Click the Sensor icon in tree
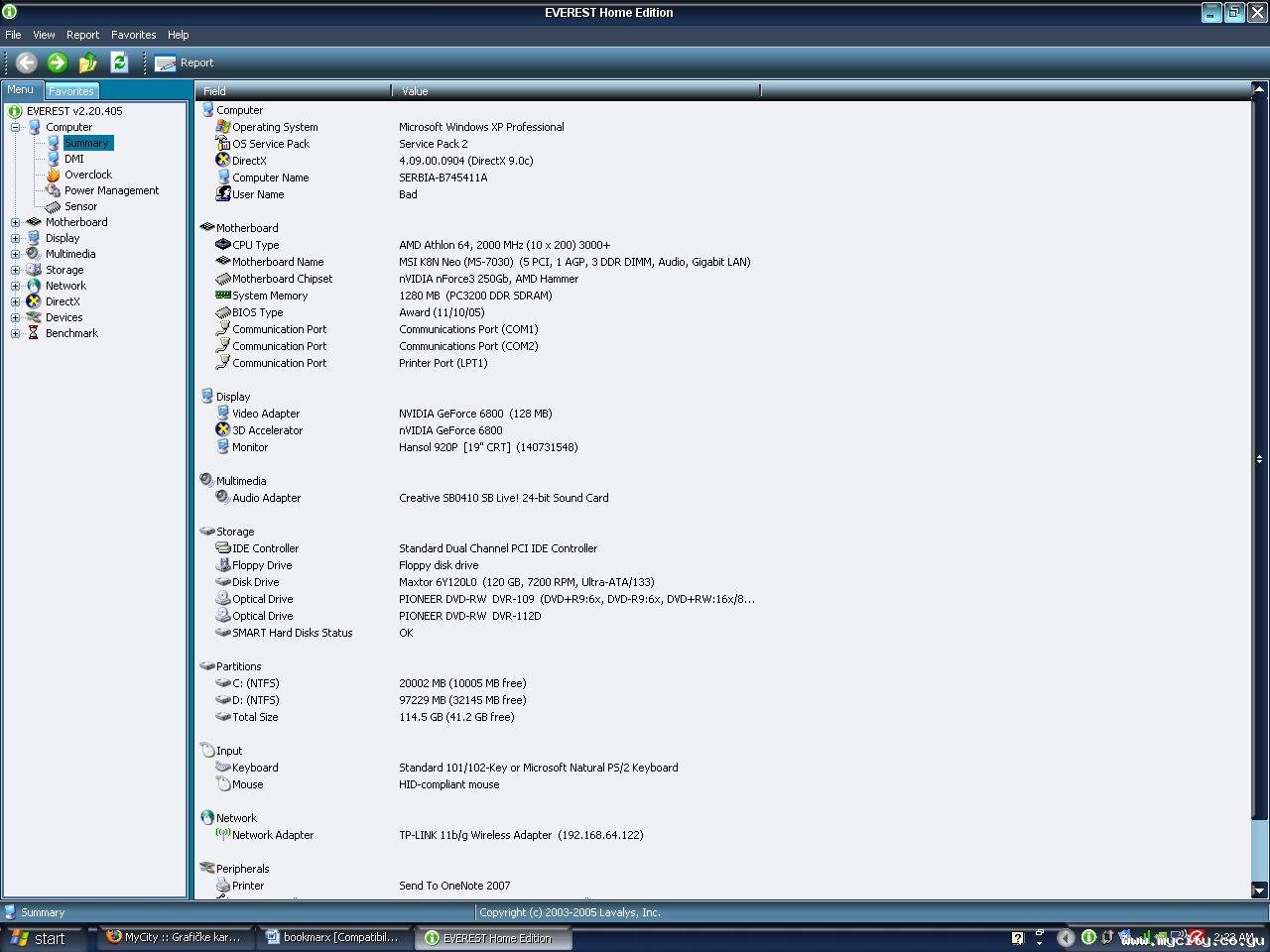 [54, 206]
